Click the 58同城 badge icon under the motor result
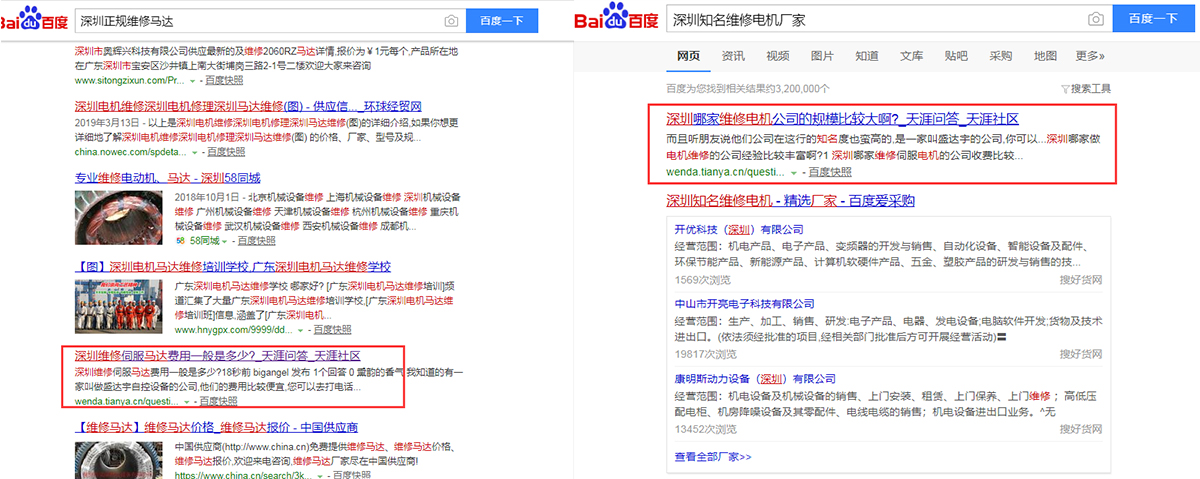The height and width of the screenshot is (479, 1200). pos(179,241)
